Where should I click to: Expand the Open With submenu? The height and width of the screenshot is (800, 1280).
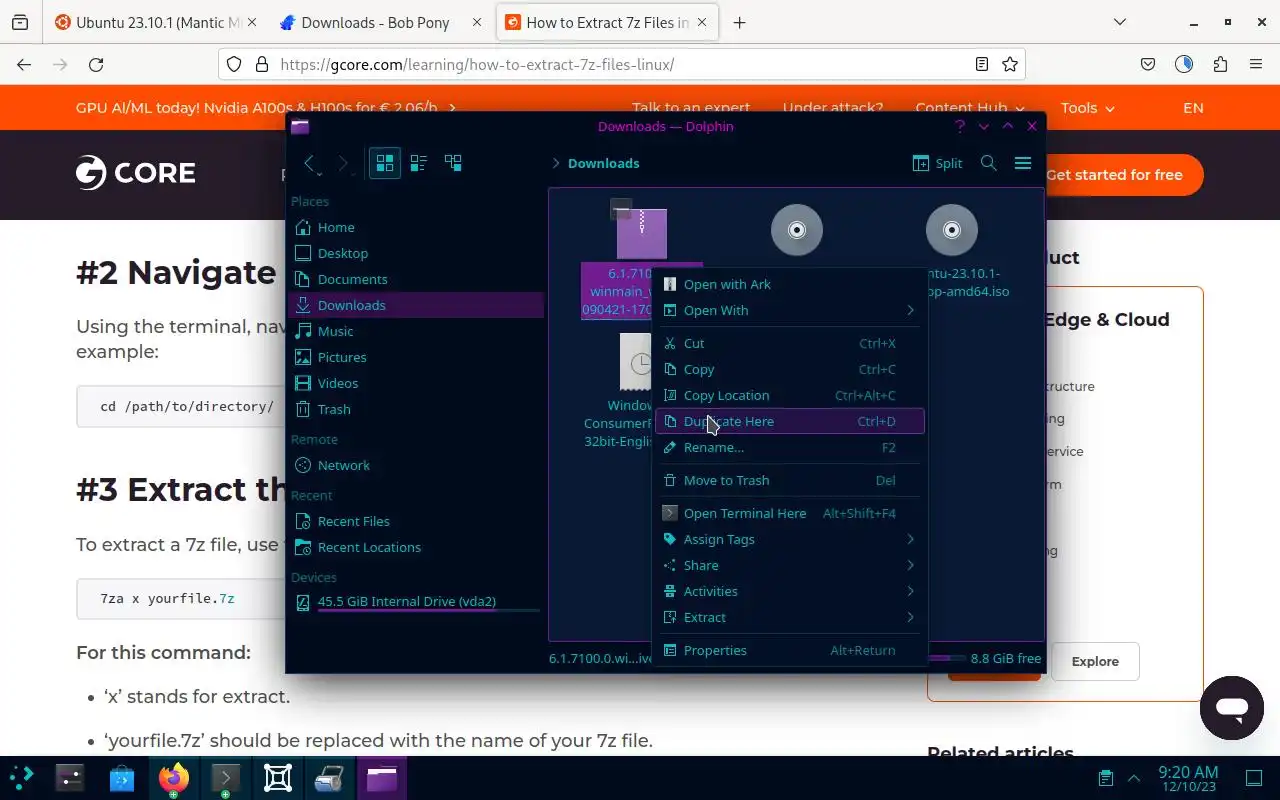pyautogui.click(x=790, y=310)
